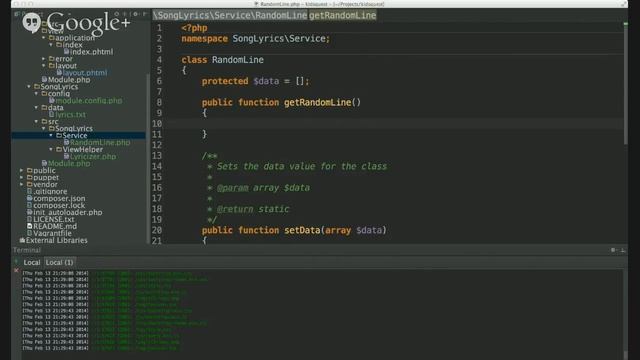
Task: Click the init_autoloader.php file icon
Action: point(29,212)
